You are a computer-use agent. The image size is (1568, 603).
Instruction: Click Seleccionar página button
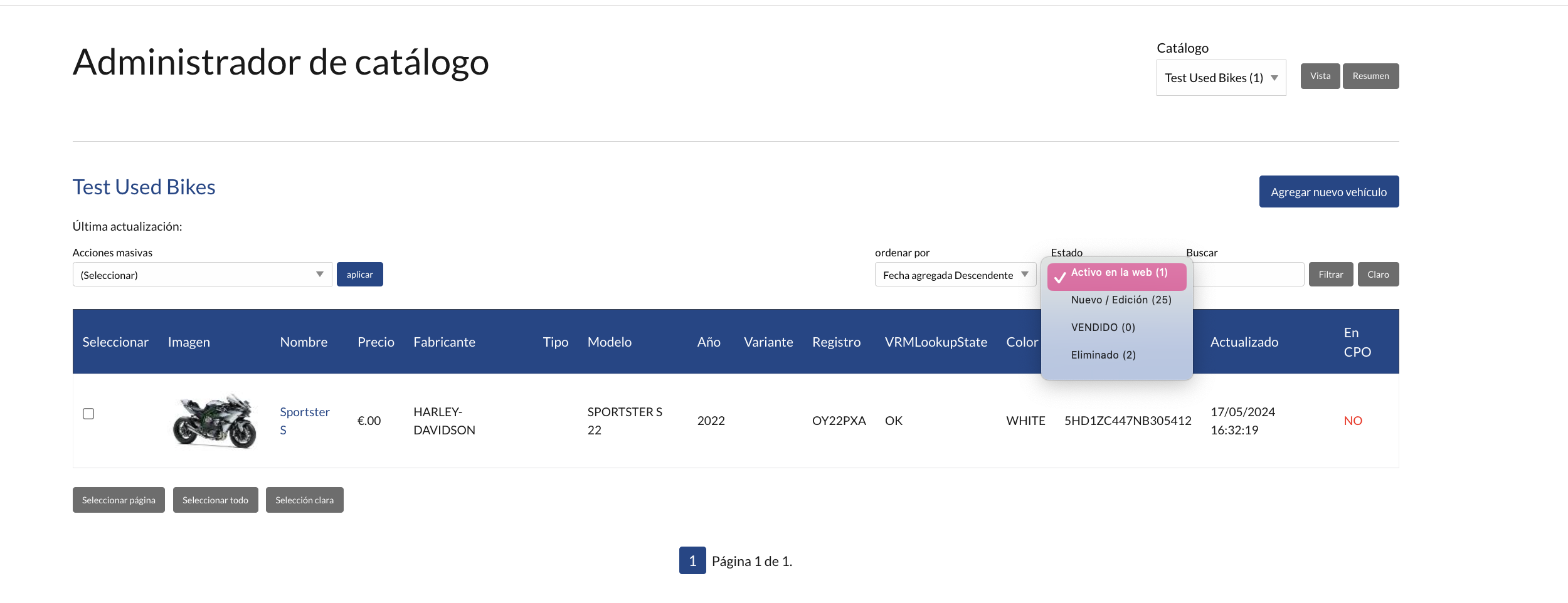point(119,500)
